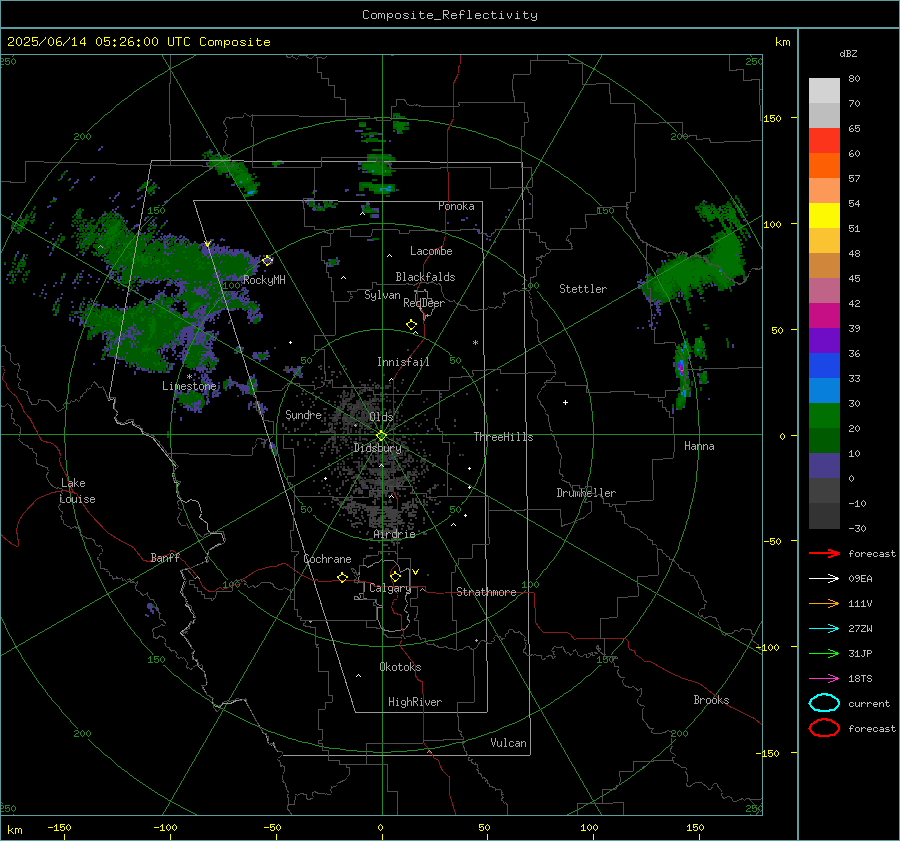Click the Calgary city label

[390, 588]
